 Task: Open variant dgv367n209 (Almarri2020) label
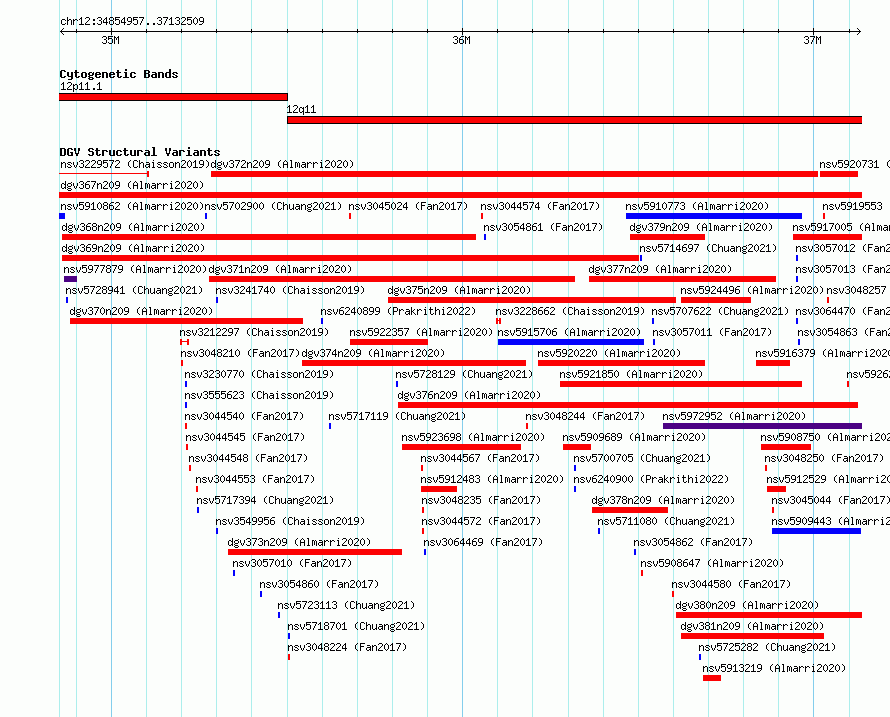(x=132, y=185)
